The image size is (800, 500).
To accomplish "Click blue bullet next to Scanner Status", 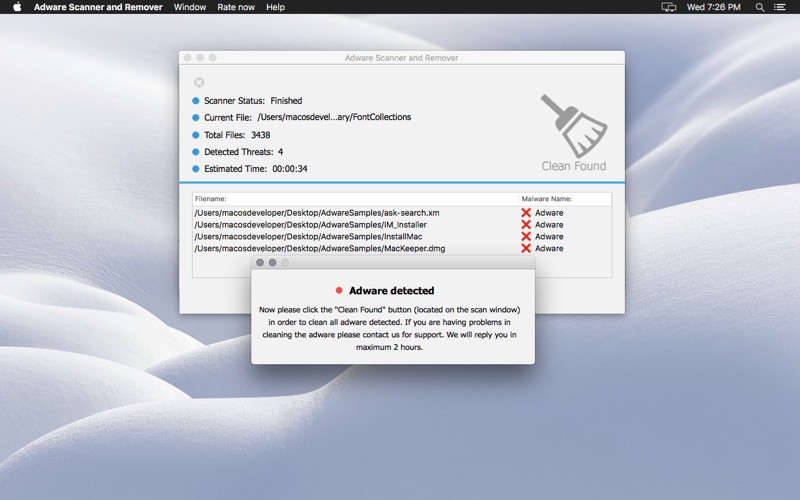I will pyautogui.click(x=195, y=101).
